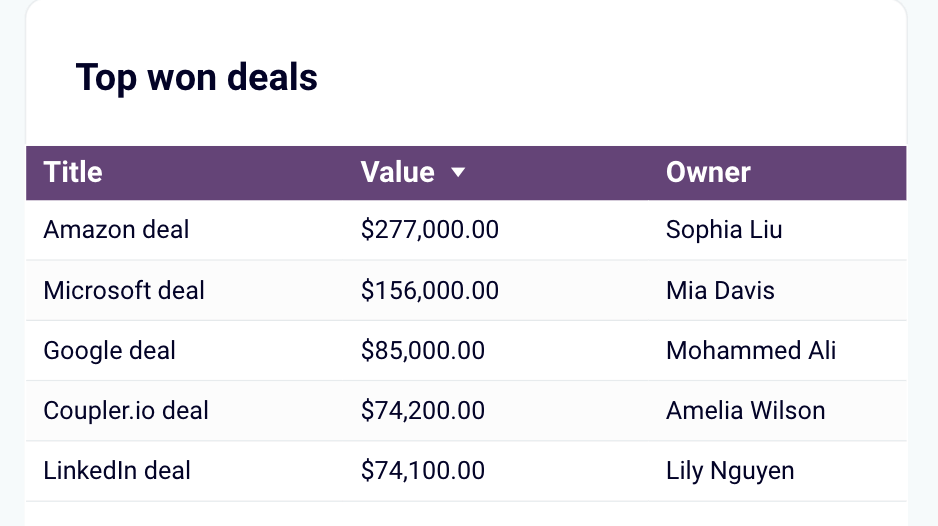The width and height of the screenshot is (938, 526).
Task: Sort table by Owner column header
Action: [x=708, y=172]
